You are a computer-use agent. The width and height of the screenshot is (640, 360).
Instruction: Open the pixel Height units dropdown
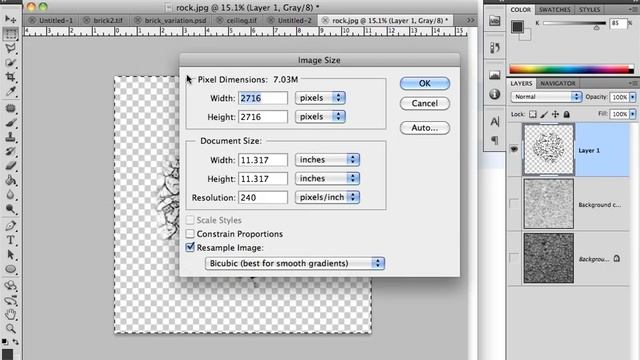[x=320, y=117]
